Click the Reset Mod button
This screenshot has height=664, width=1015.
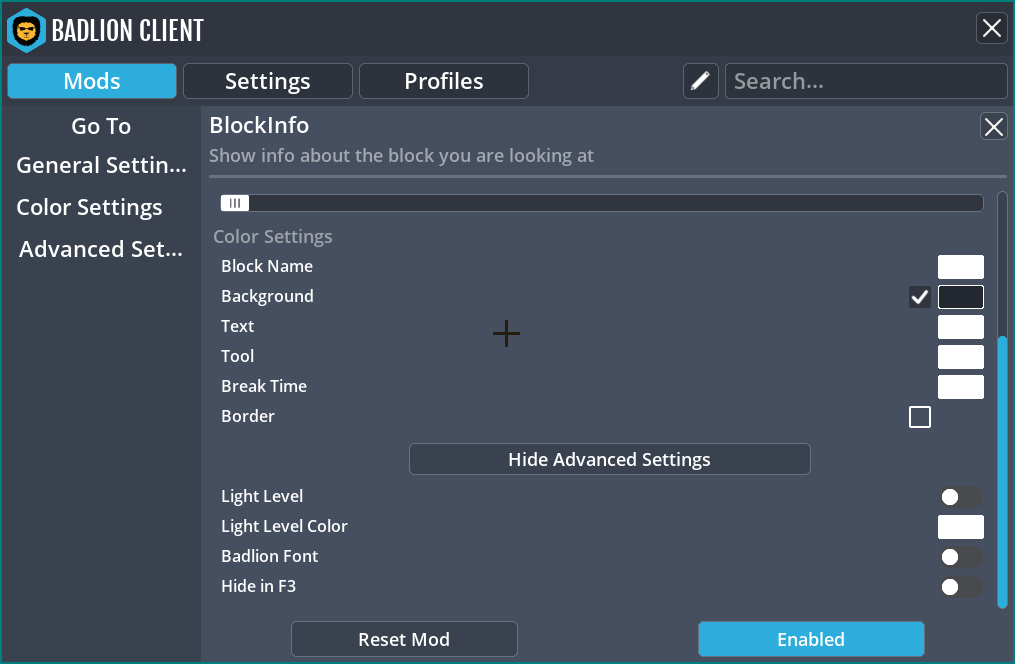[404, 639]
